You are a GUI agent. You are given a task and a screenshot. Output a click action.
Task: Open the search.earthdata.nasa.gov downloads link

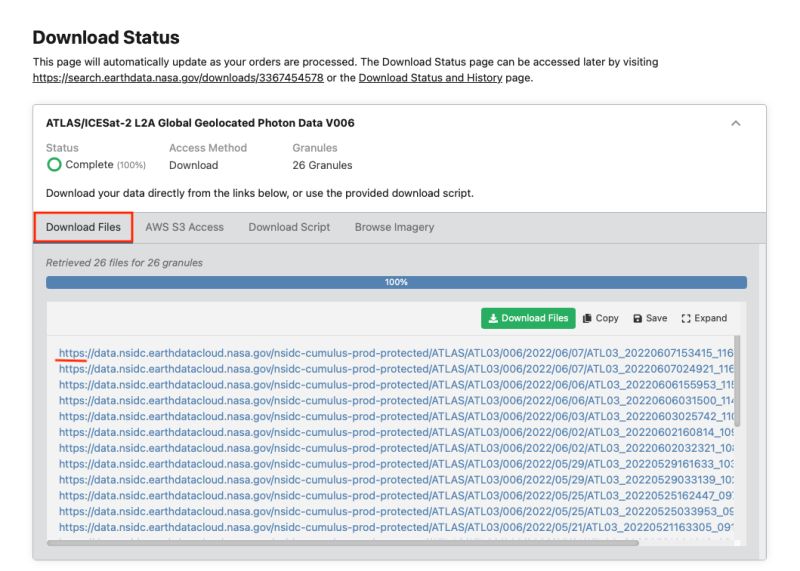coord(178,78)
